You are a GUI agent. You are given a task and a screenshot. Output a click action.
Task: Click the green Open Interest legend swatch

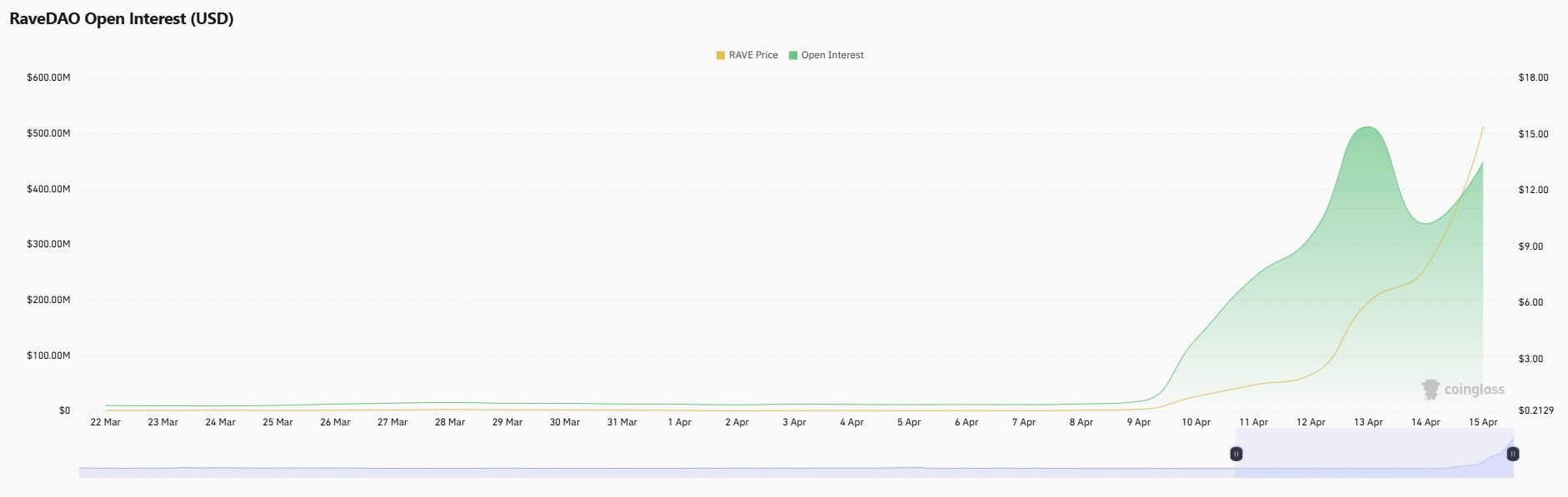pos(794,55)
